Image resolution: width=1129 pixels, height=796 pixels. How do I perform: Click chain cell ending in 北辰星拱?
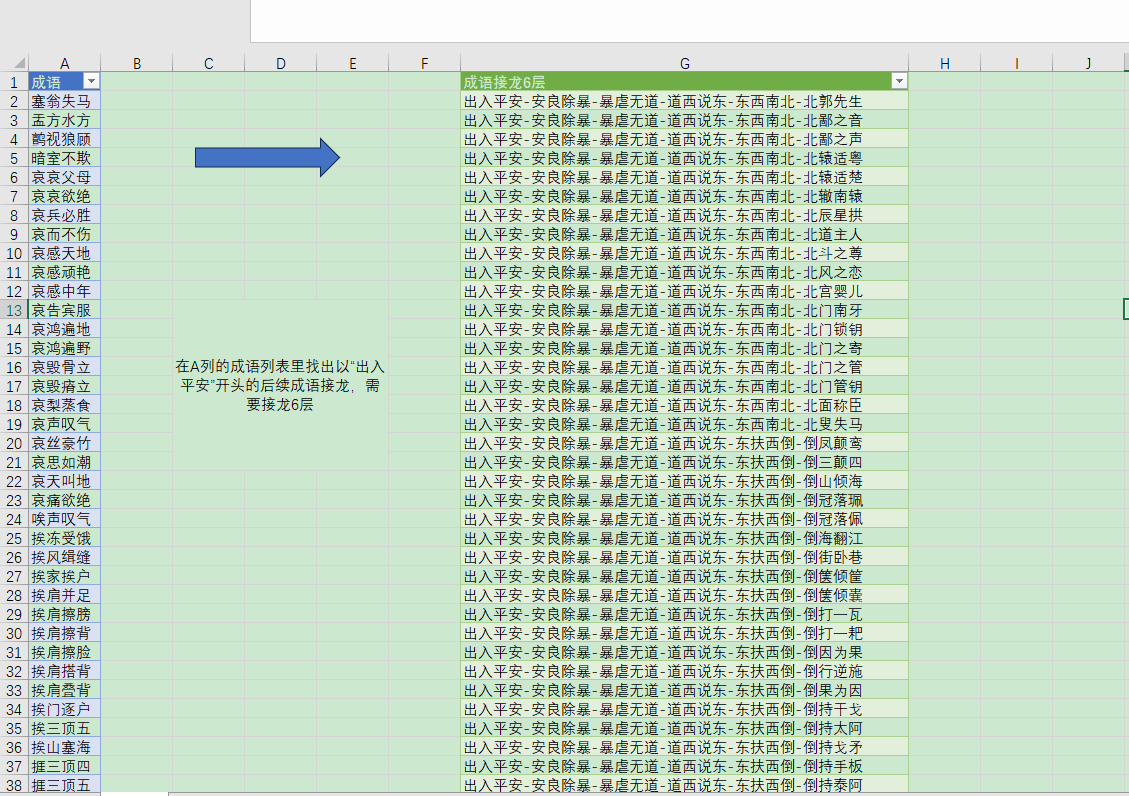684,215
